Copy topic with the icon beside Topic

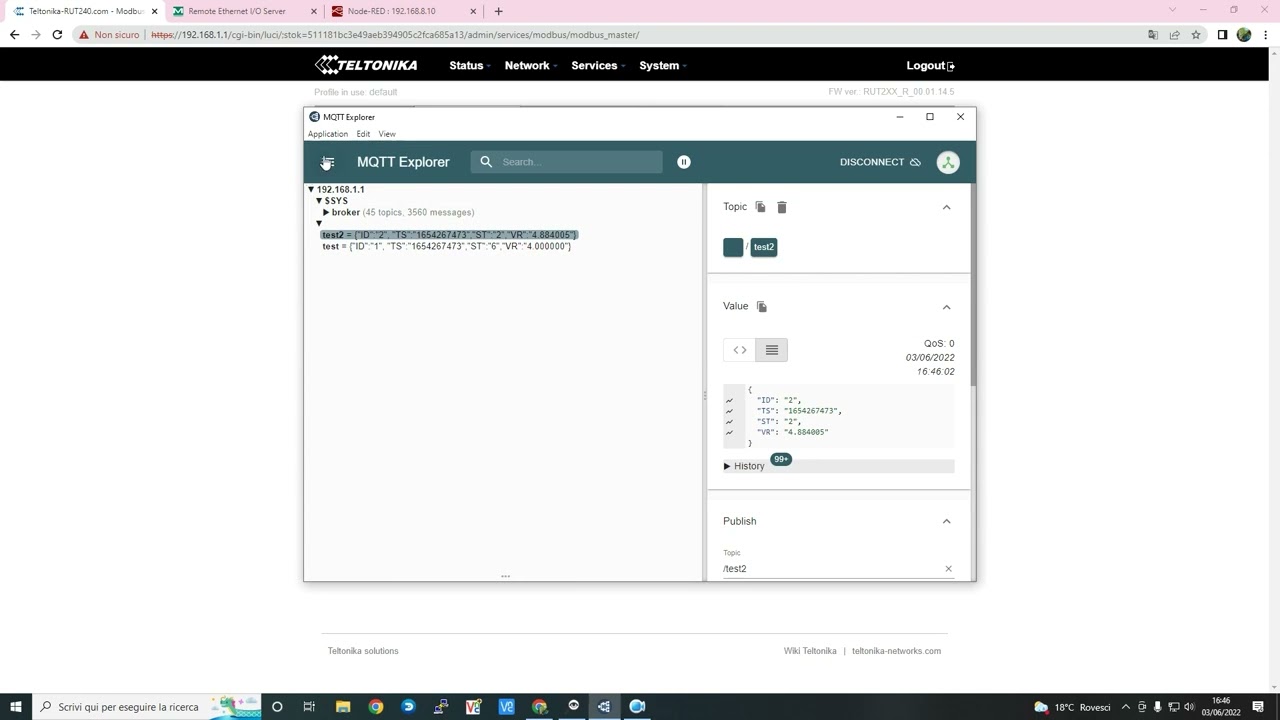(760, 207)
